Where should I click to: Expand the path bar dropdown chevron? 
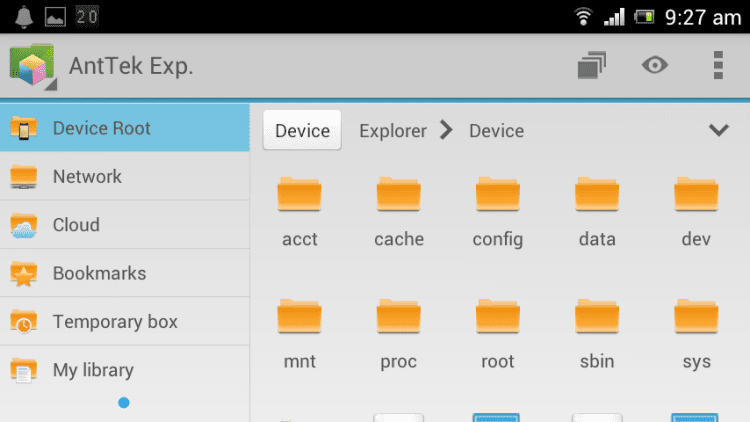718,130
